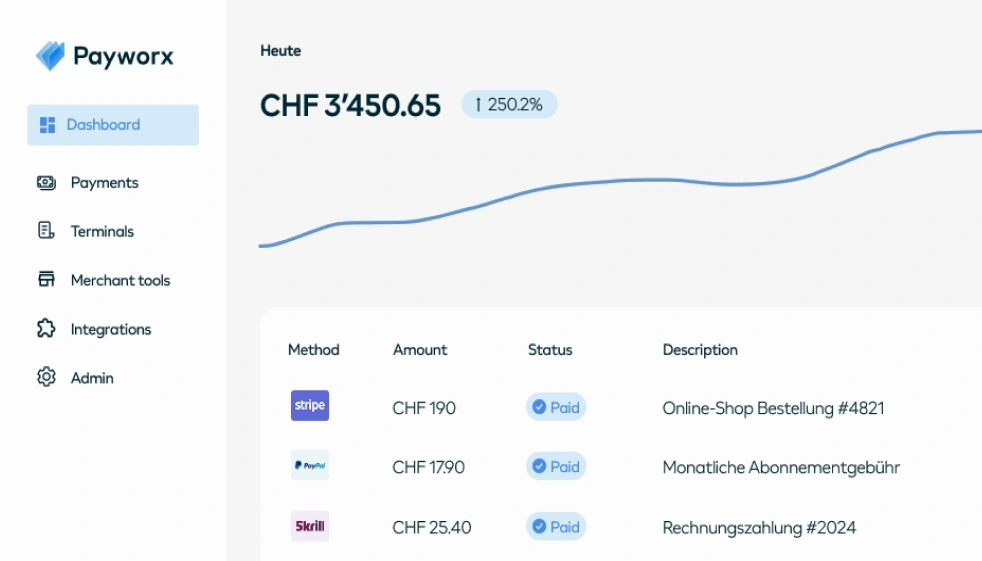Image resolution: width=982 pixels, height=561 pixels.
Task: Click the Integrations puzzle icon
Action: [46, 328]
